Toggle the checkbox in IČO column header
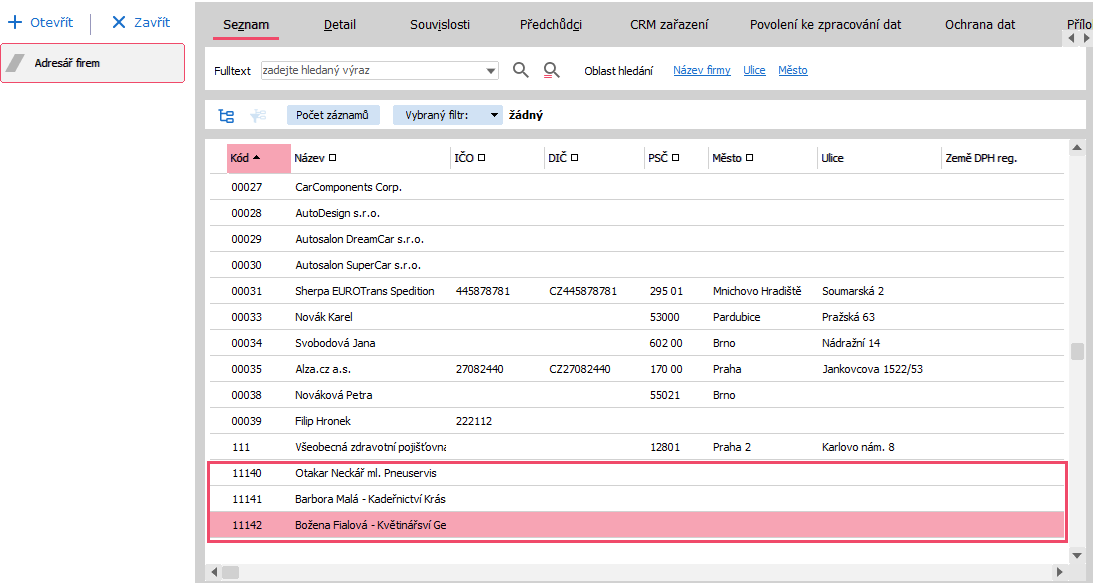Screen dimensions: 1093x583 point(482,158)
